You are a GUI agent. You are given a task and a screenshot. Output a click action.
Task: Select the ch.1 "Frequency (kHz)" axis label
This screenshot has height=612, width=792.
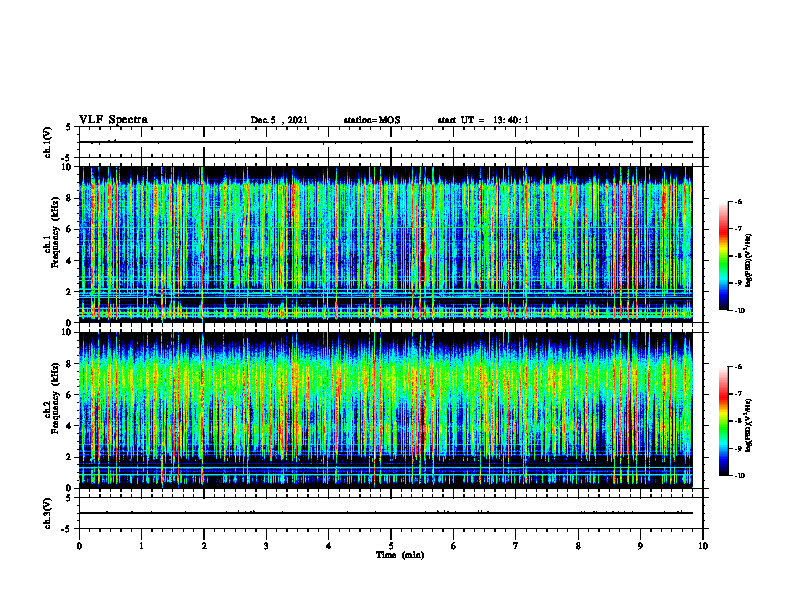point(55,232)
